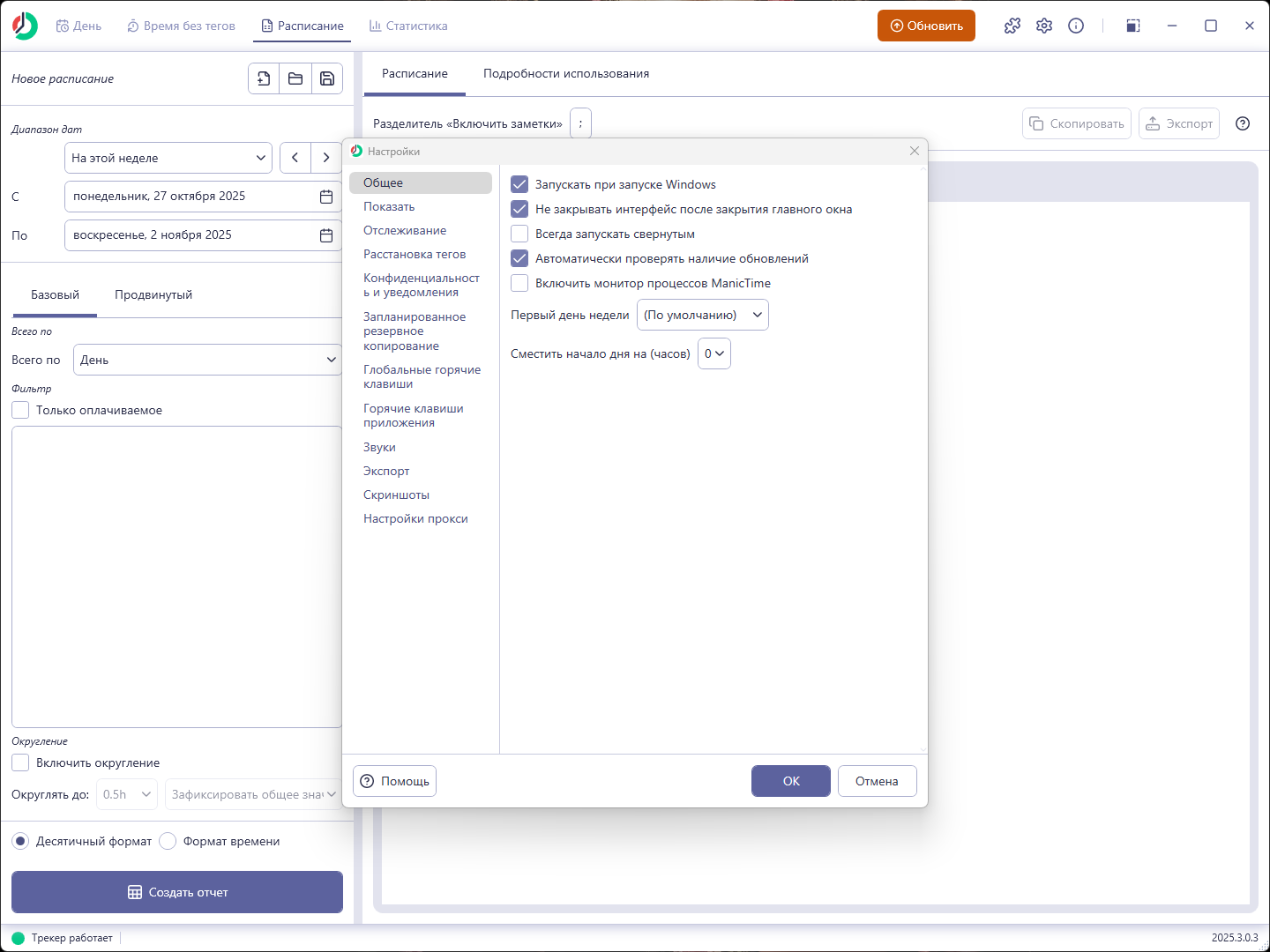Open the Скриншоты settings section

pyautogui.click(x=421, y=495)
